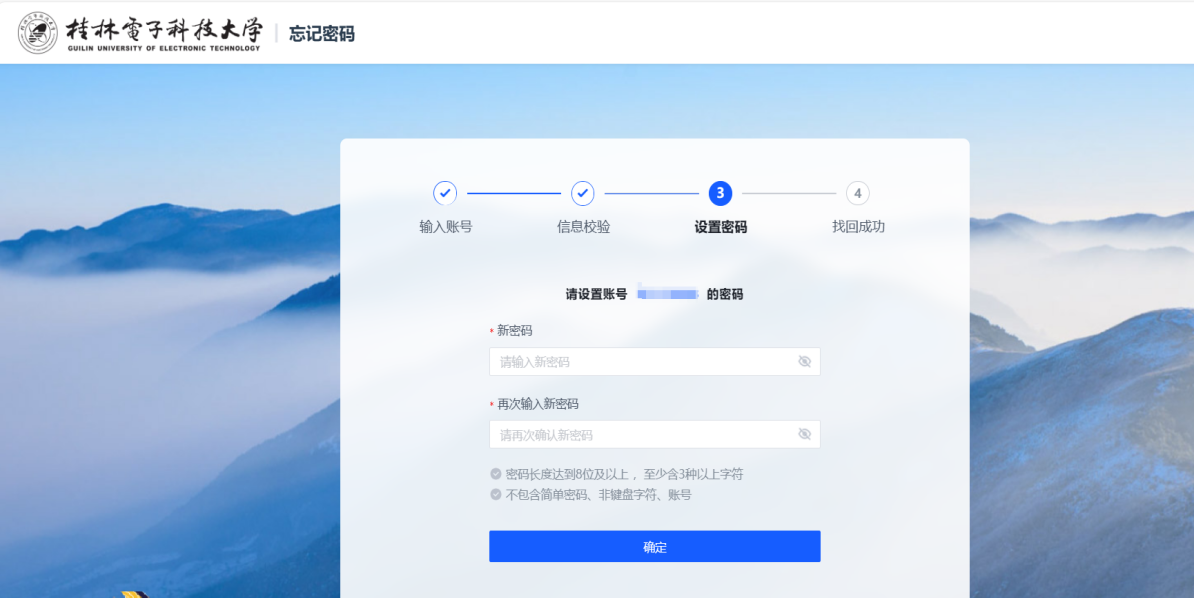This screenshot has height=598, width=1194.
Task: Focus the 请再次确认新密码 input field
Action: pyautogui.click(x=640, y=435)
